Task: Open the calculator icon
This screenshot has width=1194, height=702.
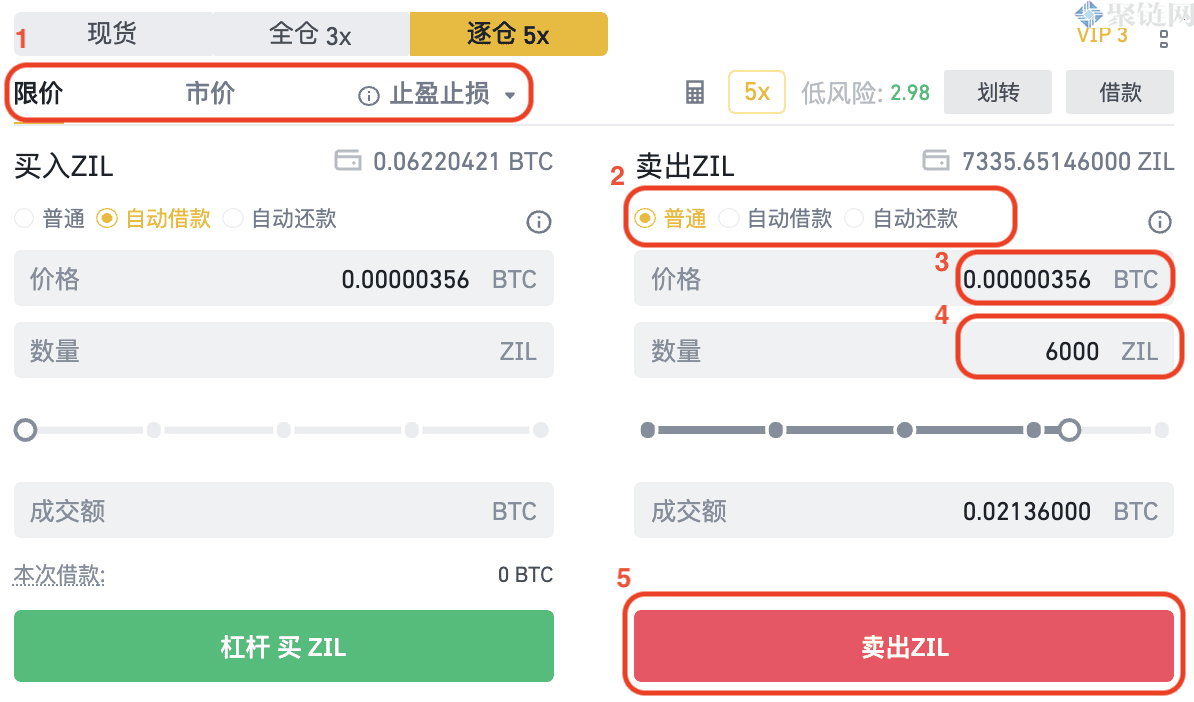Action: pyautogui.click(x=695, y=93)
